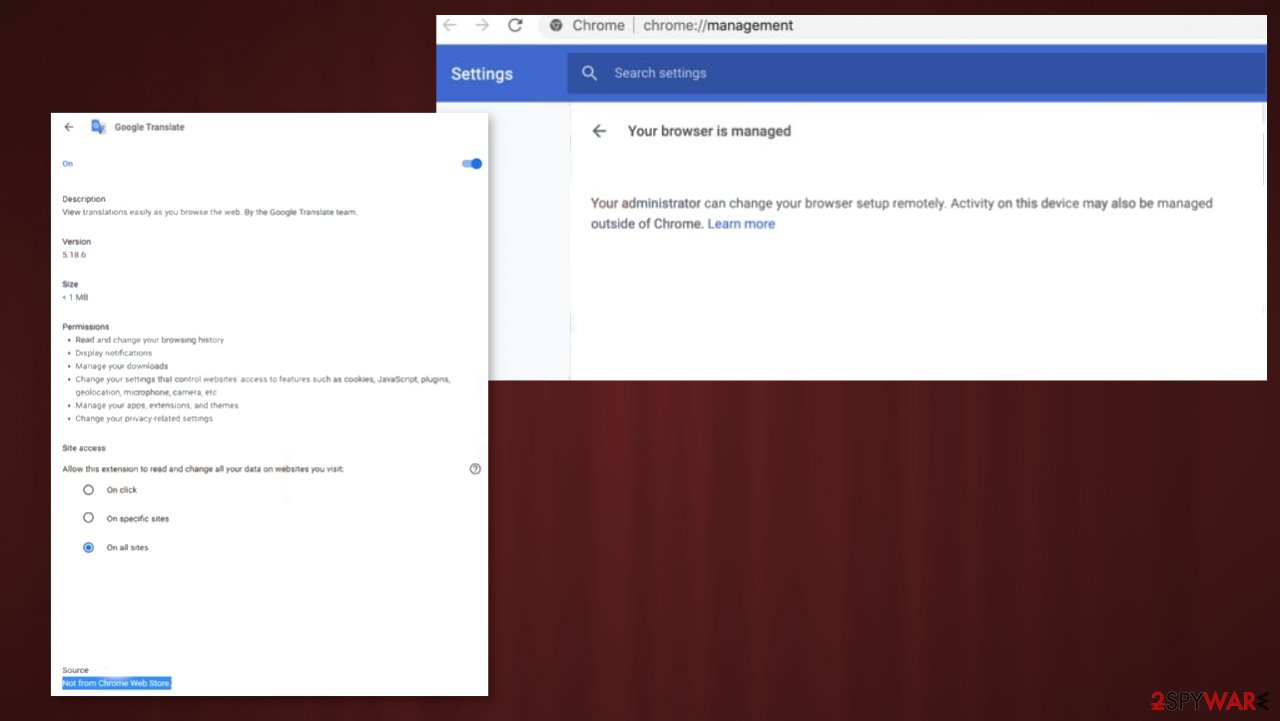This screenshot has width=1280, height=721.
Task: Click the Chrome browser back arrow
Action: coord(450,25)
